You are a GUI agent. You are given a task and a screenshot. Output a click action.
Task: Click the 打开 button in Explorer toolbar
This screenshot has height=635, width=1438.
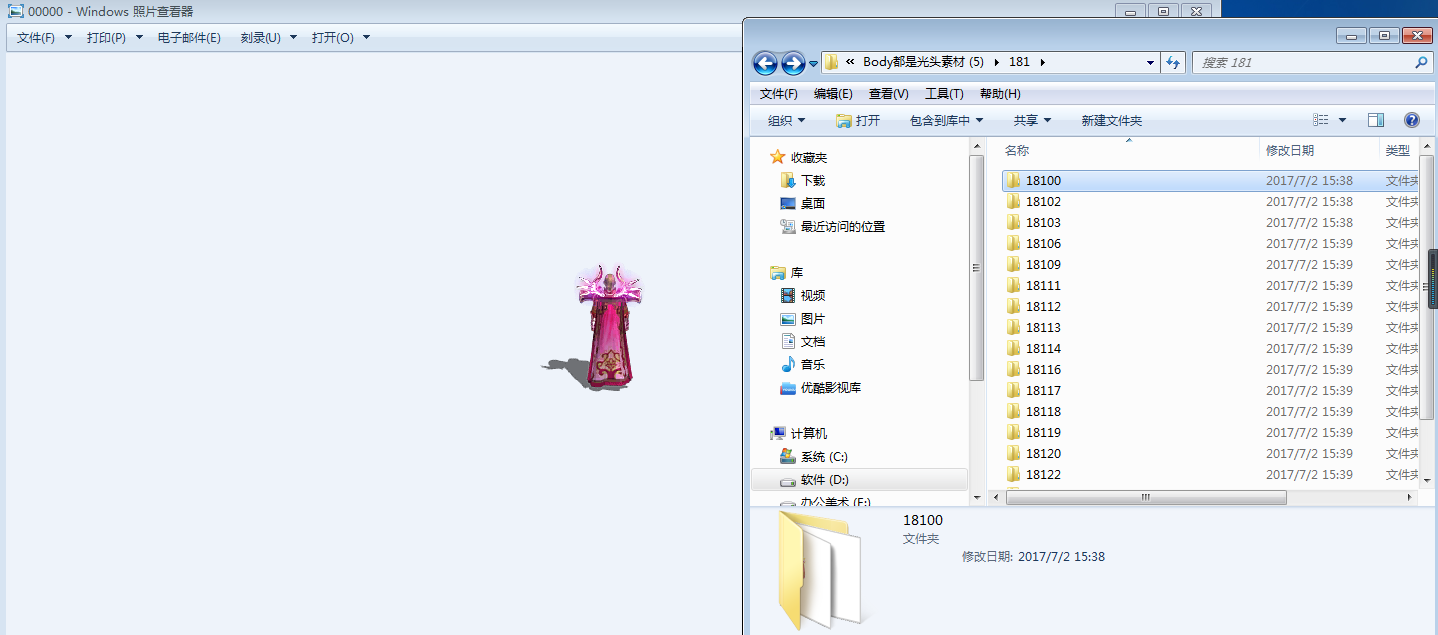(x=858, y=120)
